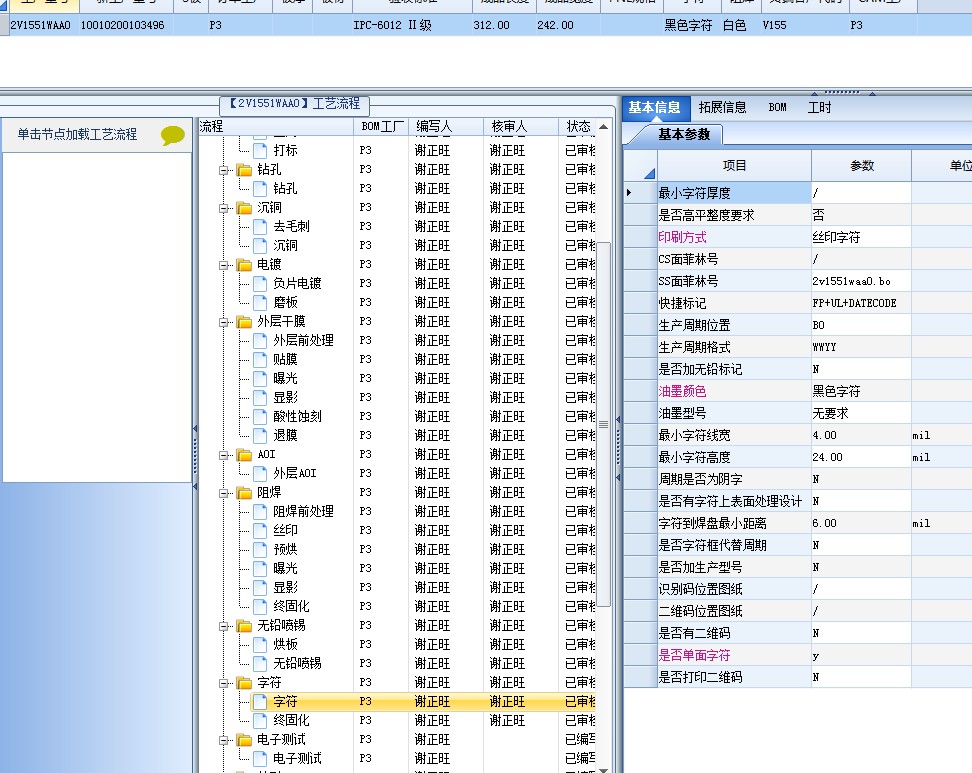972x773 pixels.
Task: Collapse the AOI process group
Action: click(x=224, y=455)
